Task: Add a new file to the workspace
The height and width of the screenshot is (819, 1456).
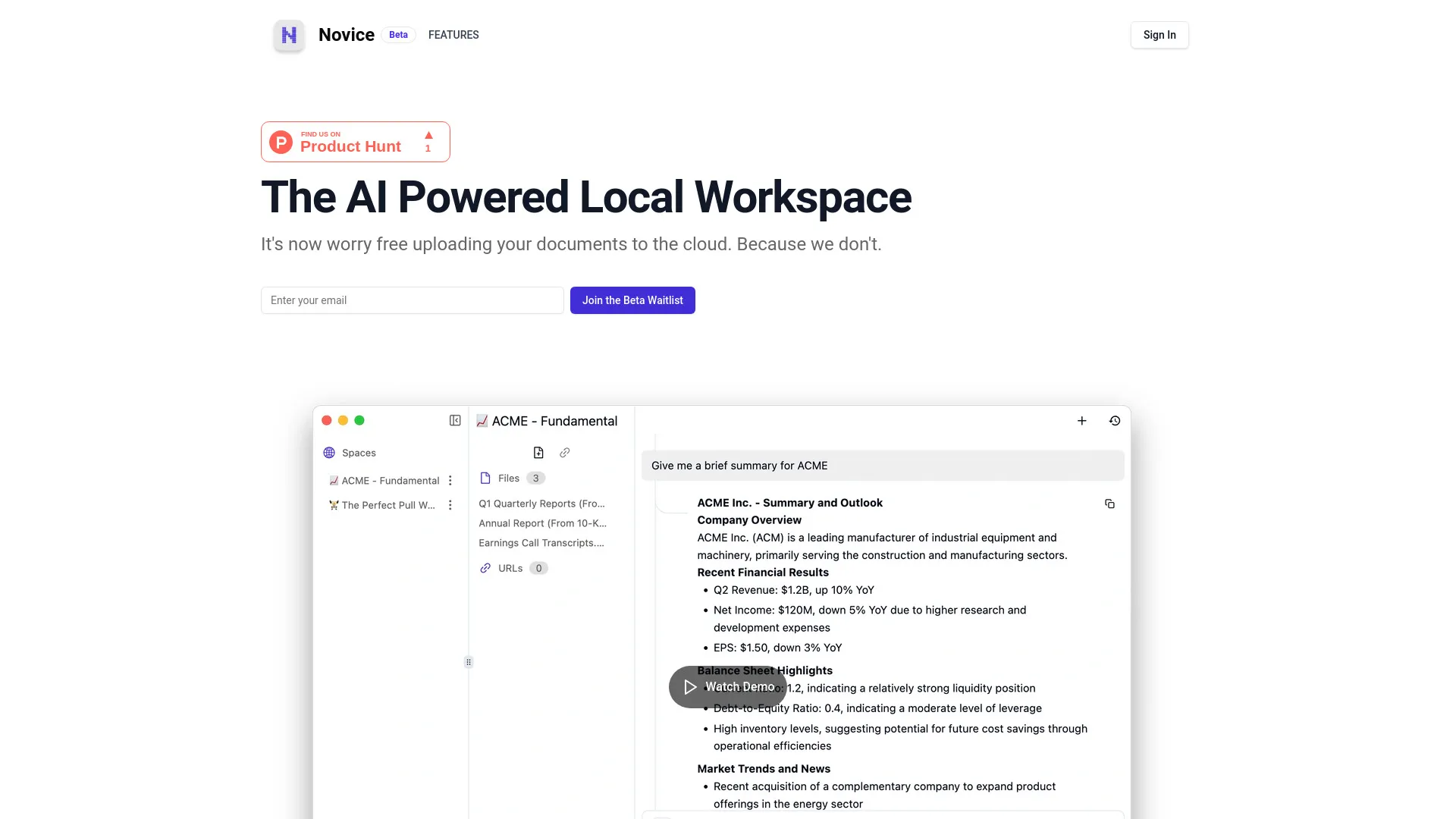Action: [538, 452]
